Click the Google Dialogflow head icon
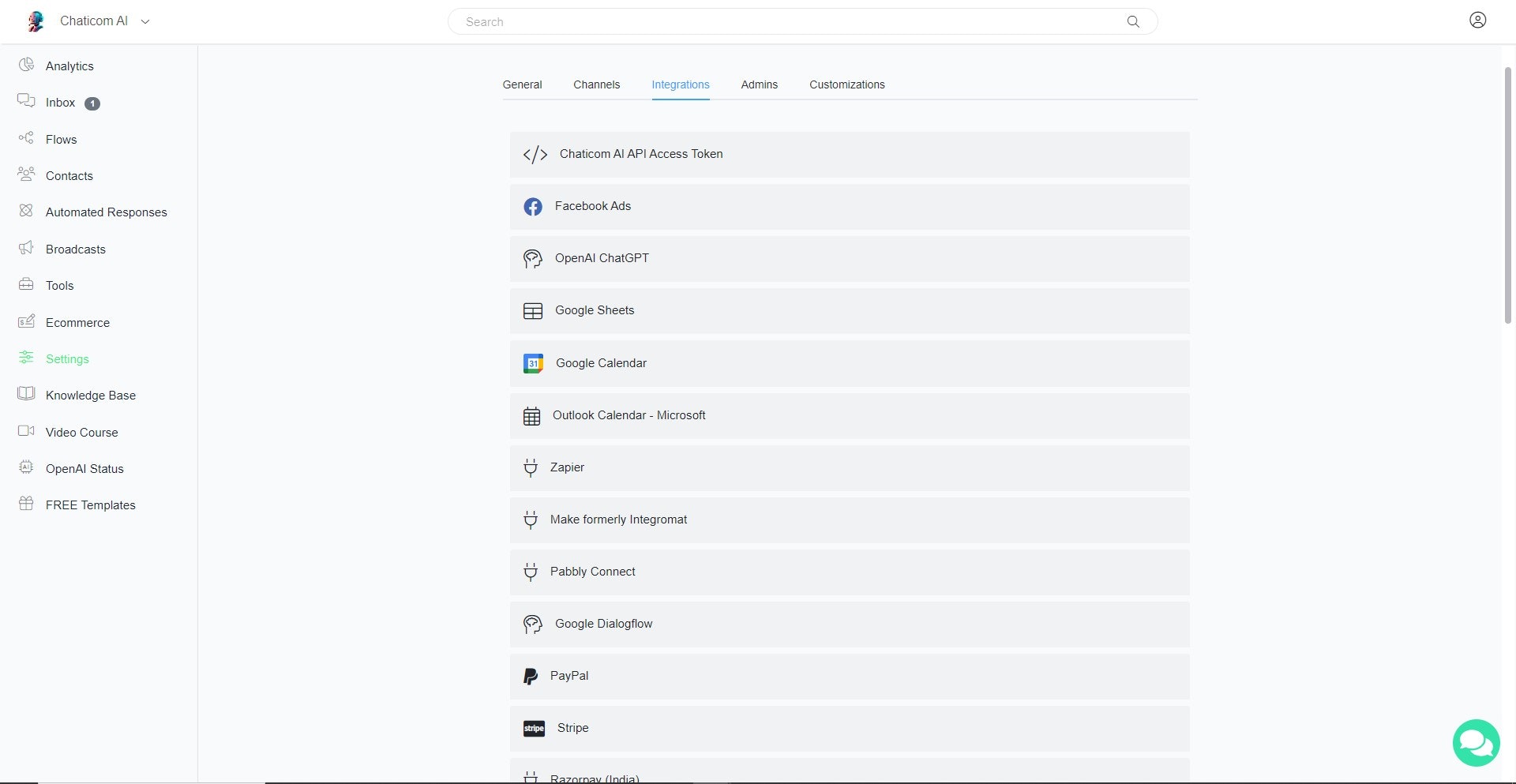1516x784 pixels. [533, 625]
